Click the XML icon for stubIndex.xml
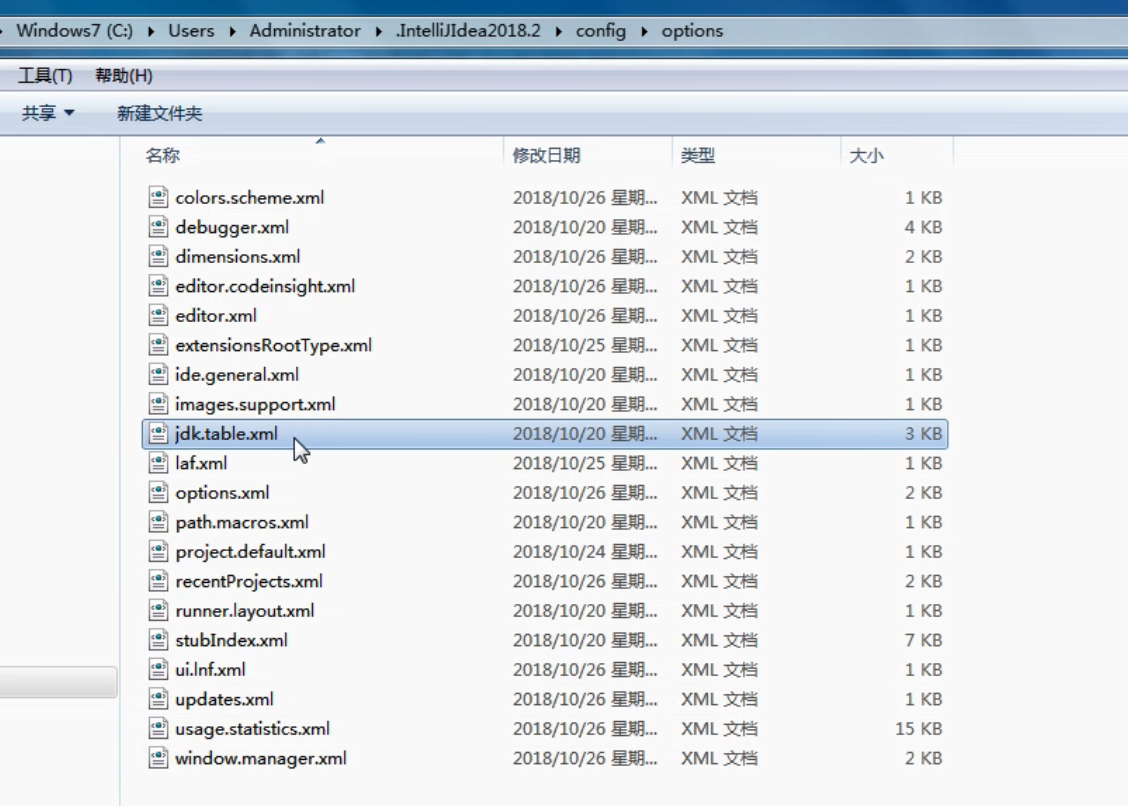The image size is (1128, 806). coord(159,640)
